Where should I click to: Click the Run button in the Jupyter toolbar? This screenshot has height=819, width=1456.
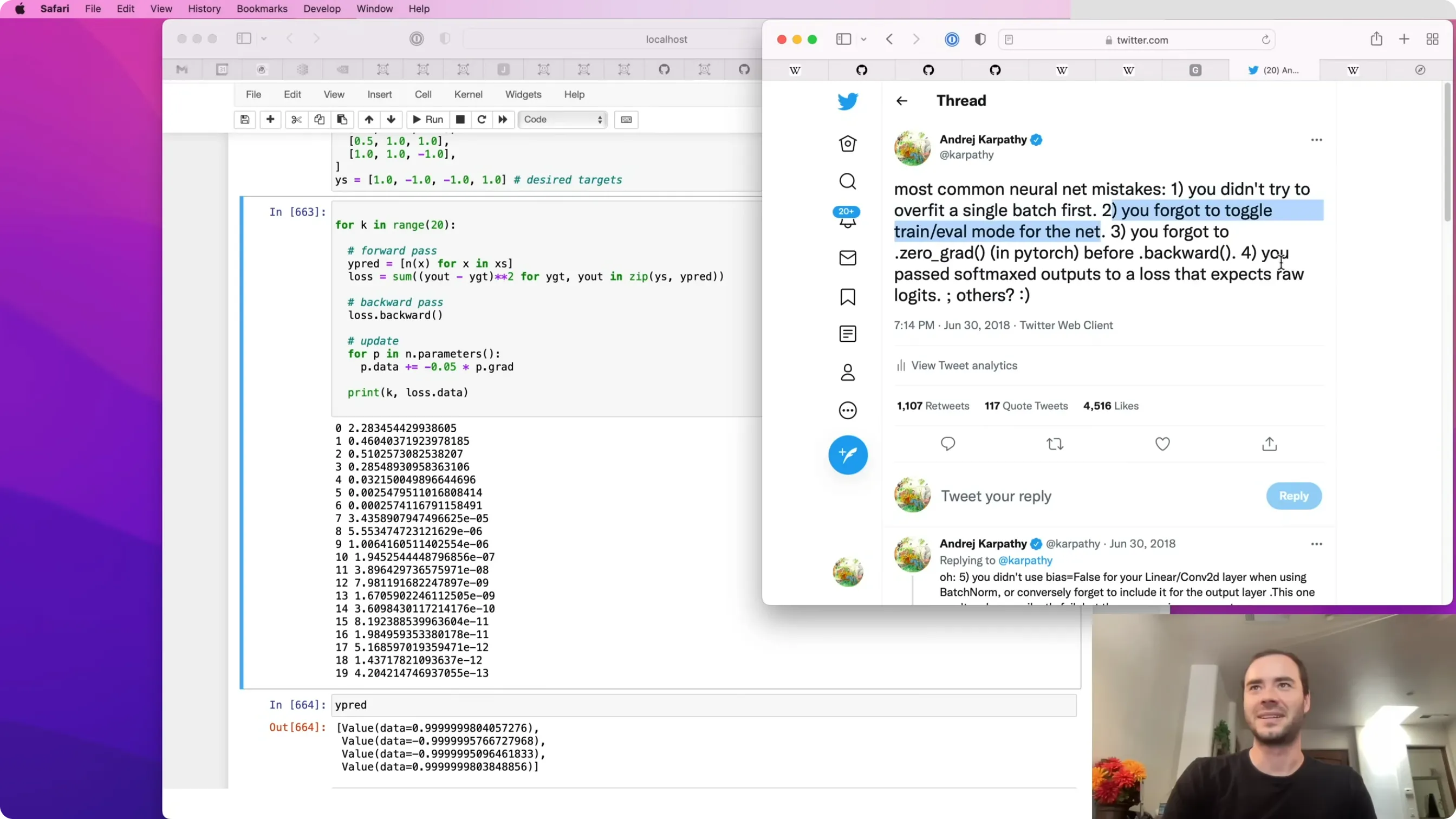point(427,119)
